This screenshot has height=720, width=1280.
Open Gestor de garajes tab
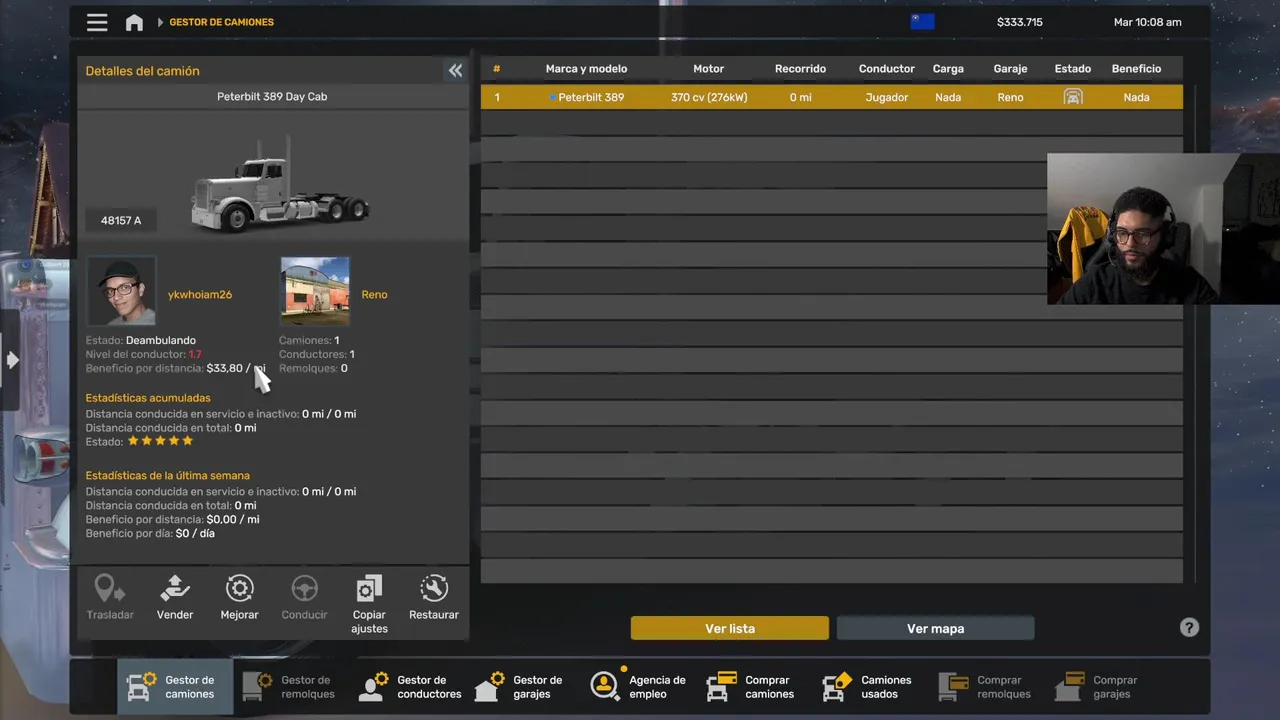pos(520,687)
